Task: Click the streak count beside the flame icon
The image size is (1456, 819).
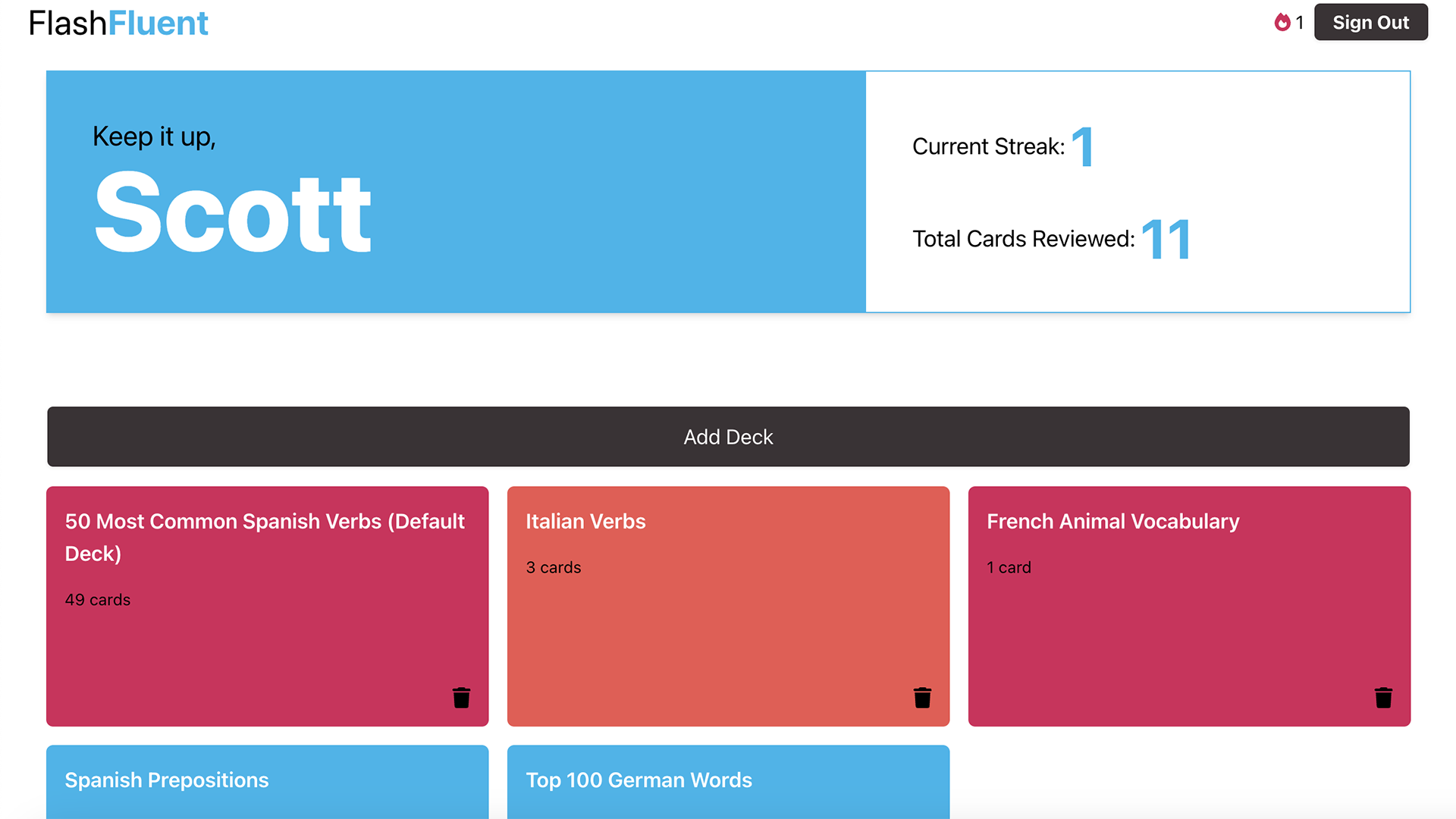Action: pyautogui.click(x=1299, y=22)
